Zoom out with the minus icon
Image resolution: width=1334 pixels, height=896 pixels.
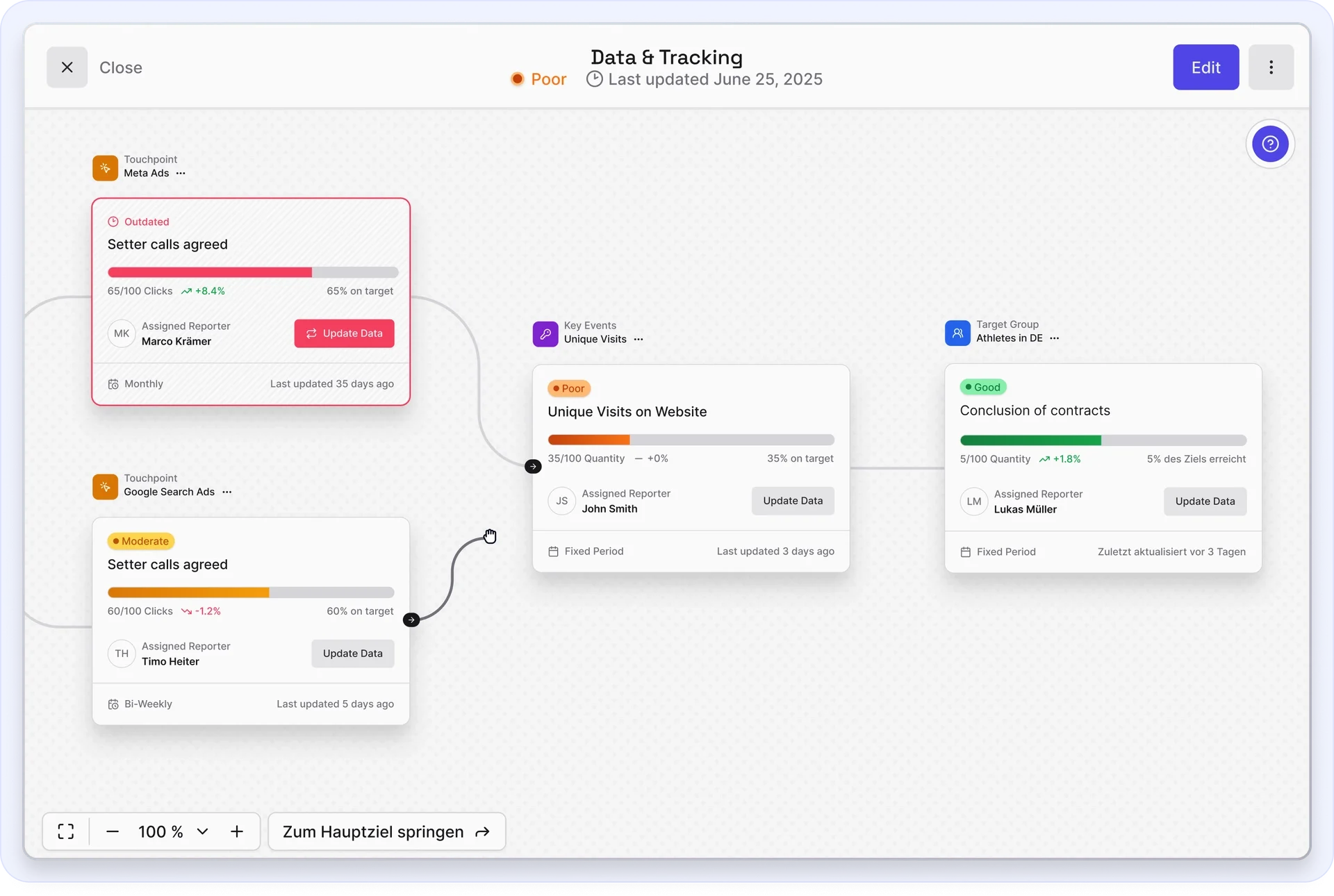pyautogui.click(x=113, y=831)
